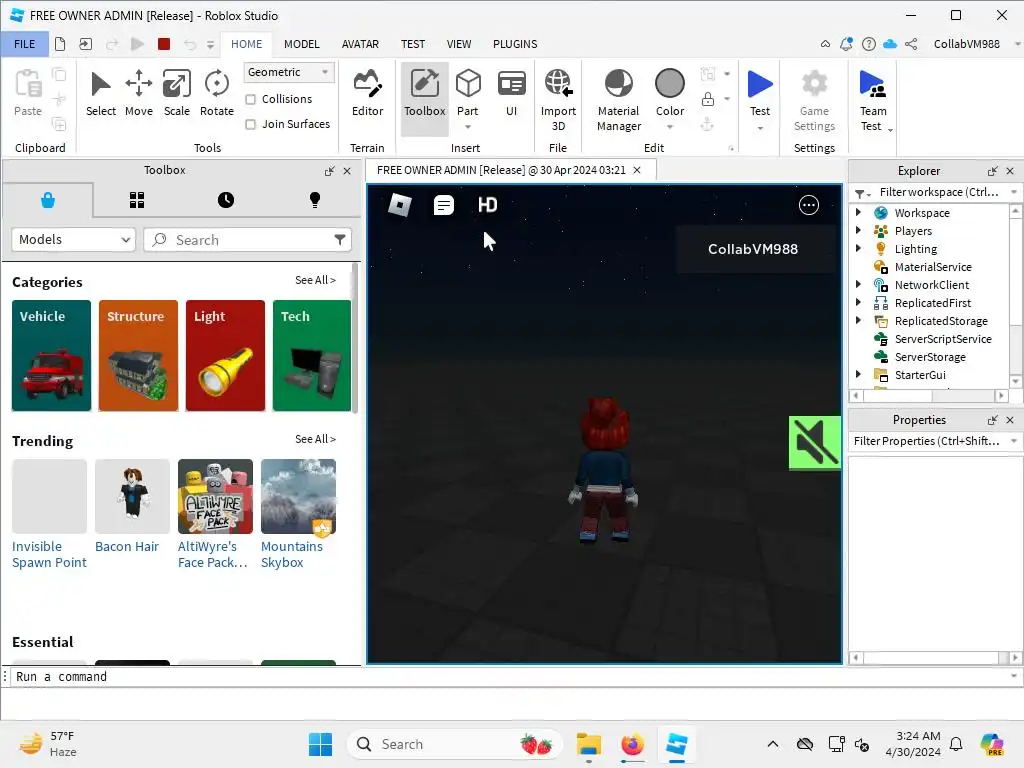Open the Explorer filter dropdown arrow
This screenshot has width=1024, height=768.
1014,192
